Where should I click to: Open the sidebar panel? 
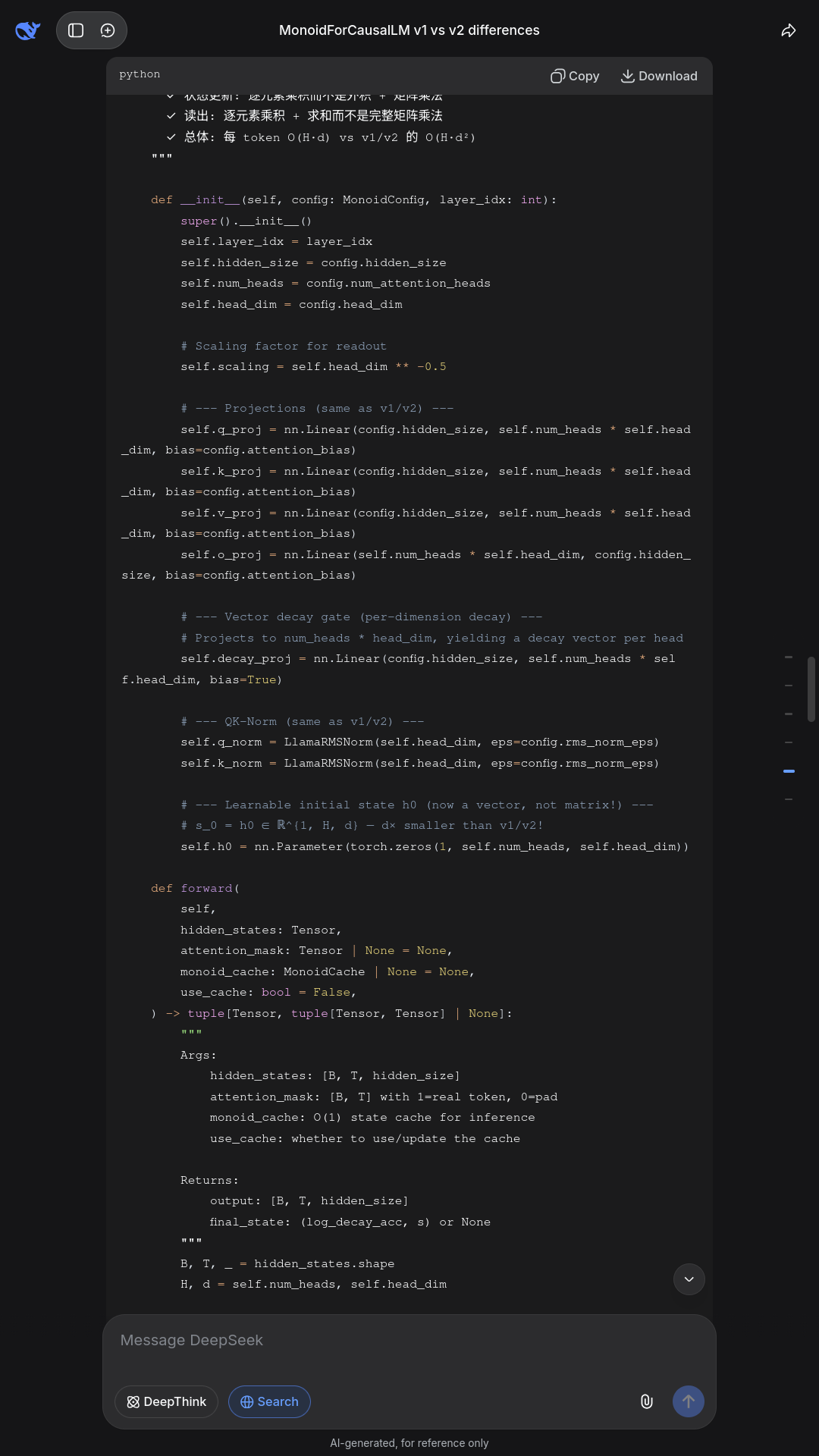(x=76, y=30)
